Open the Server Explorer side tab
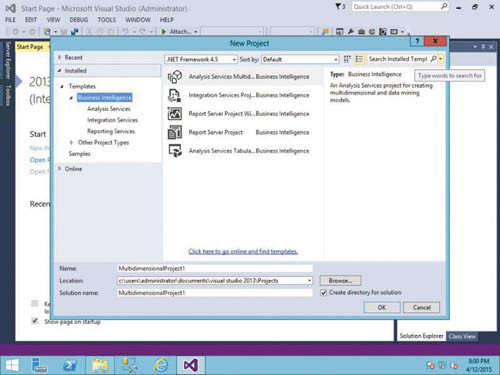 (x=8, y=60)
